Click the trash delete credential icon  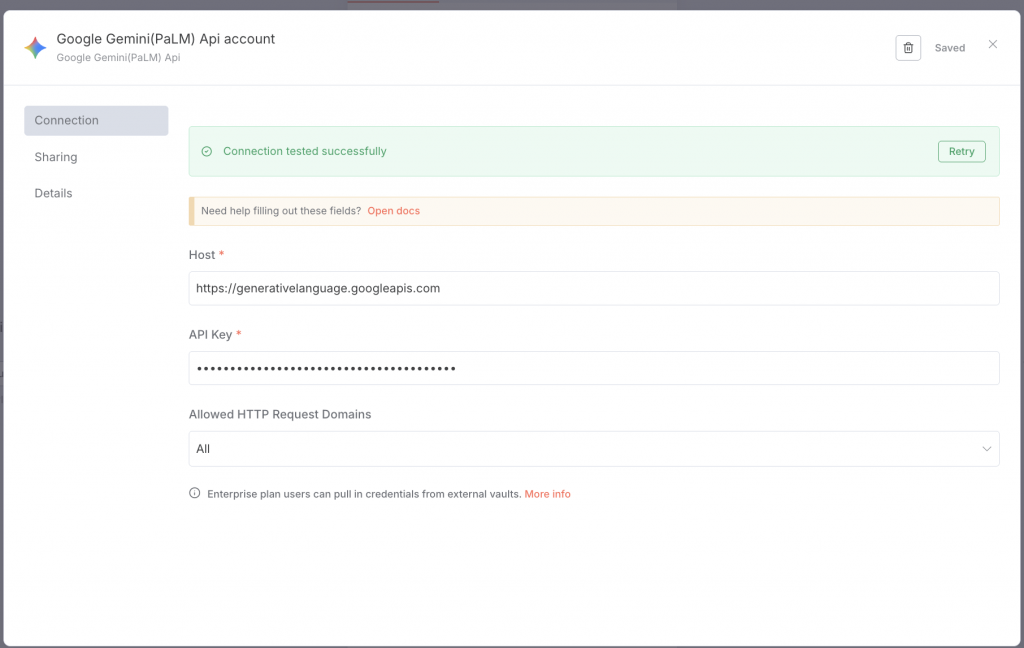point(908,48)
